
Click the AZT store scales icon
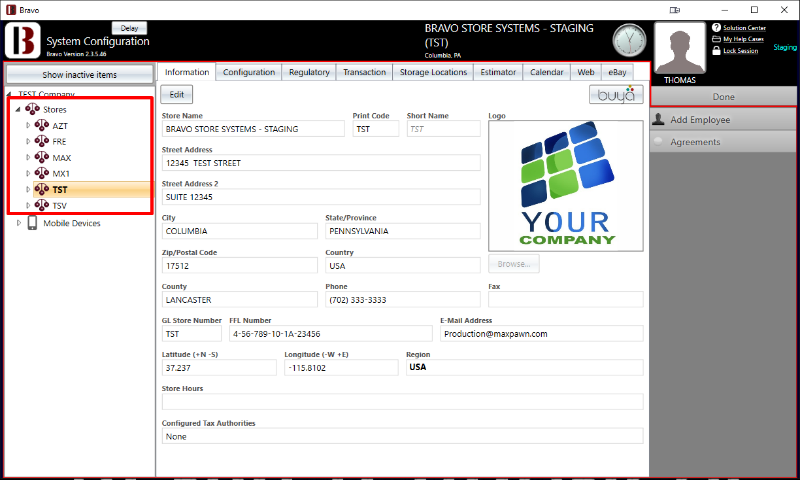pos(42,125)
